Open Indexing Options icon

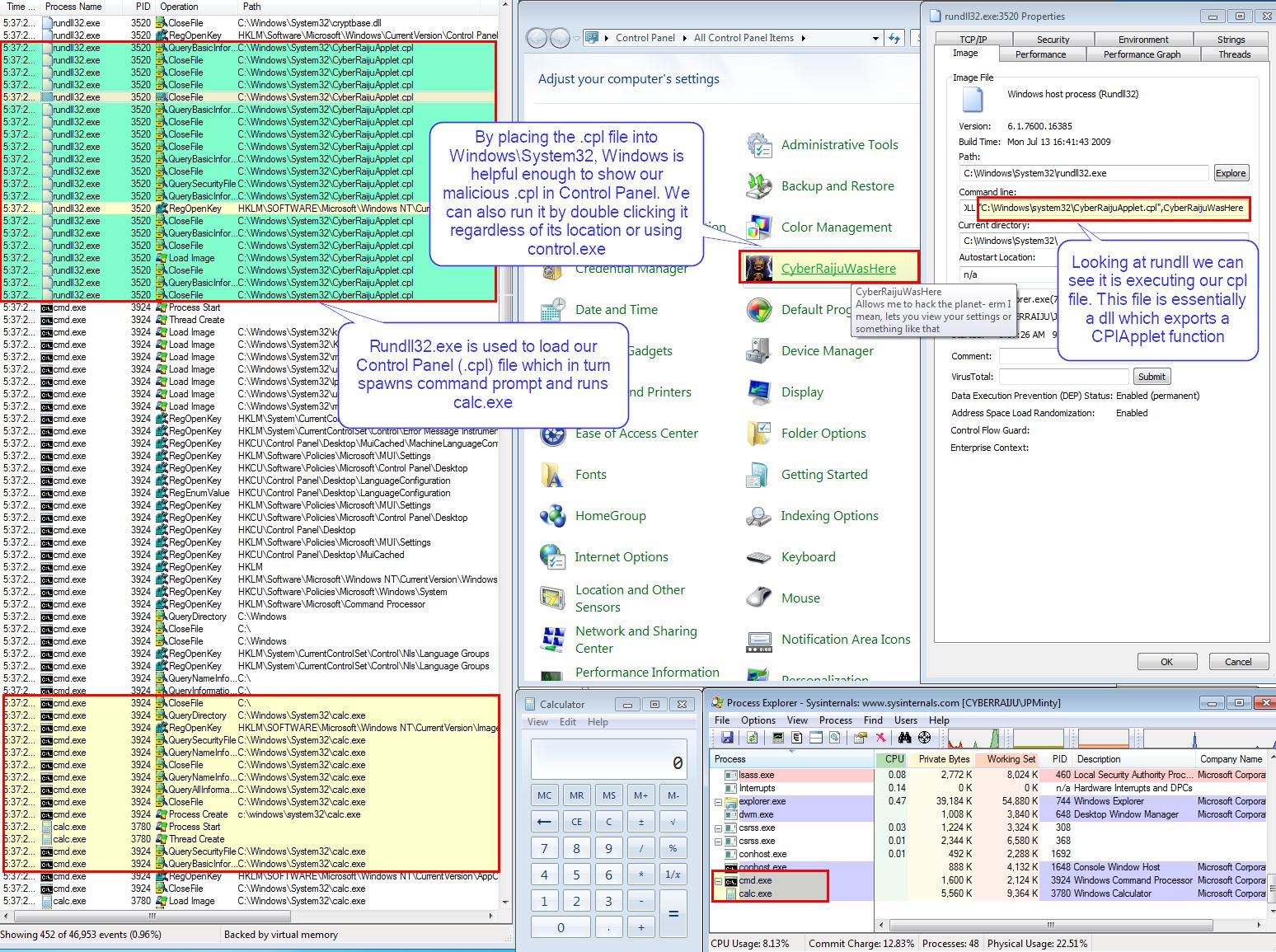[x=758, y=516]
